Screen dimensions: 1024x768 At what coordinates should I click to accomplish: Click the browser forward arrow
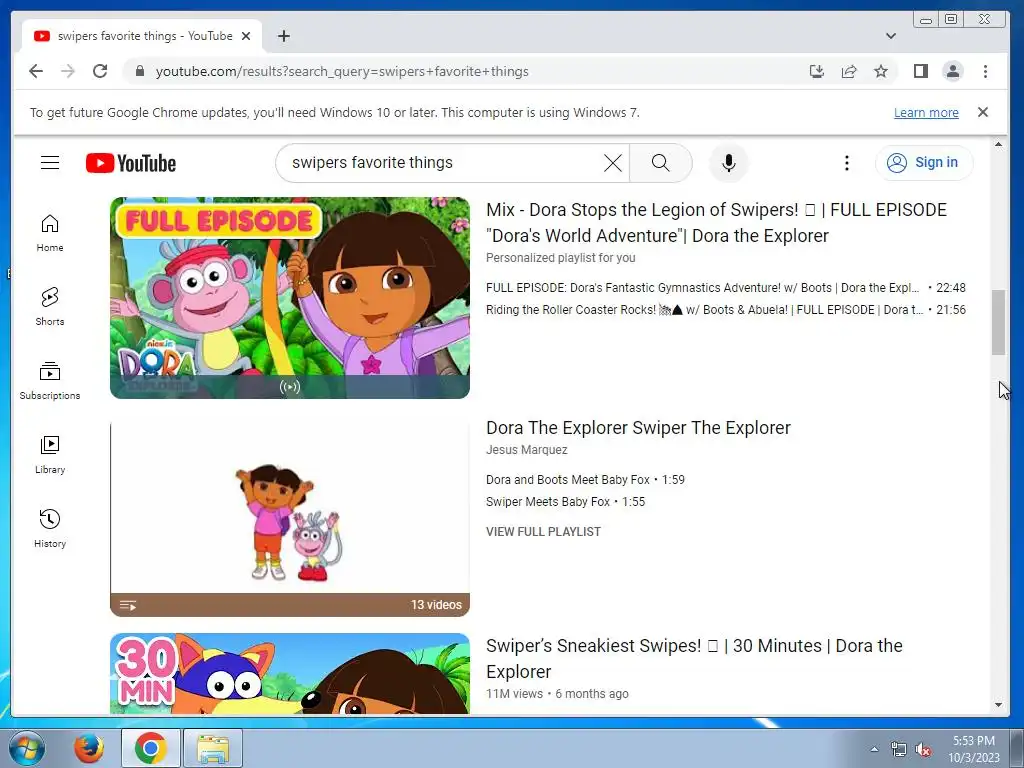click(68, 71)
